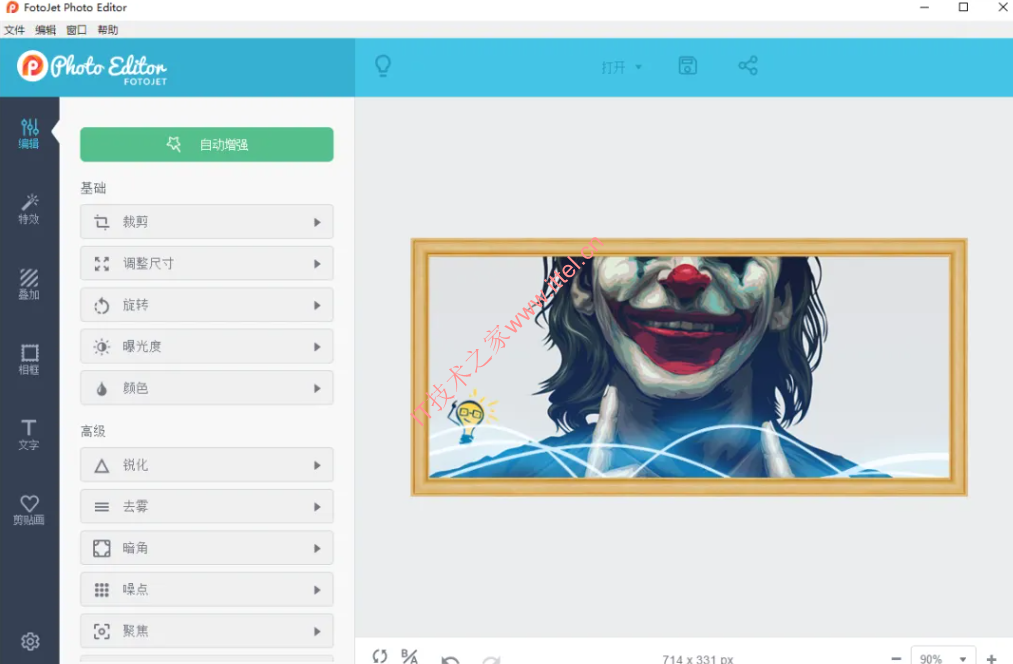Click the vignette icon beside 暗角

point(101,548)
